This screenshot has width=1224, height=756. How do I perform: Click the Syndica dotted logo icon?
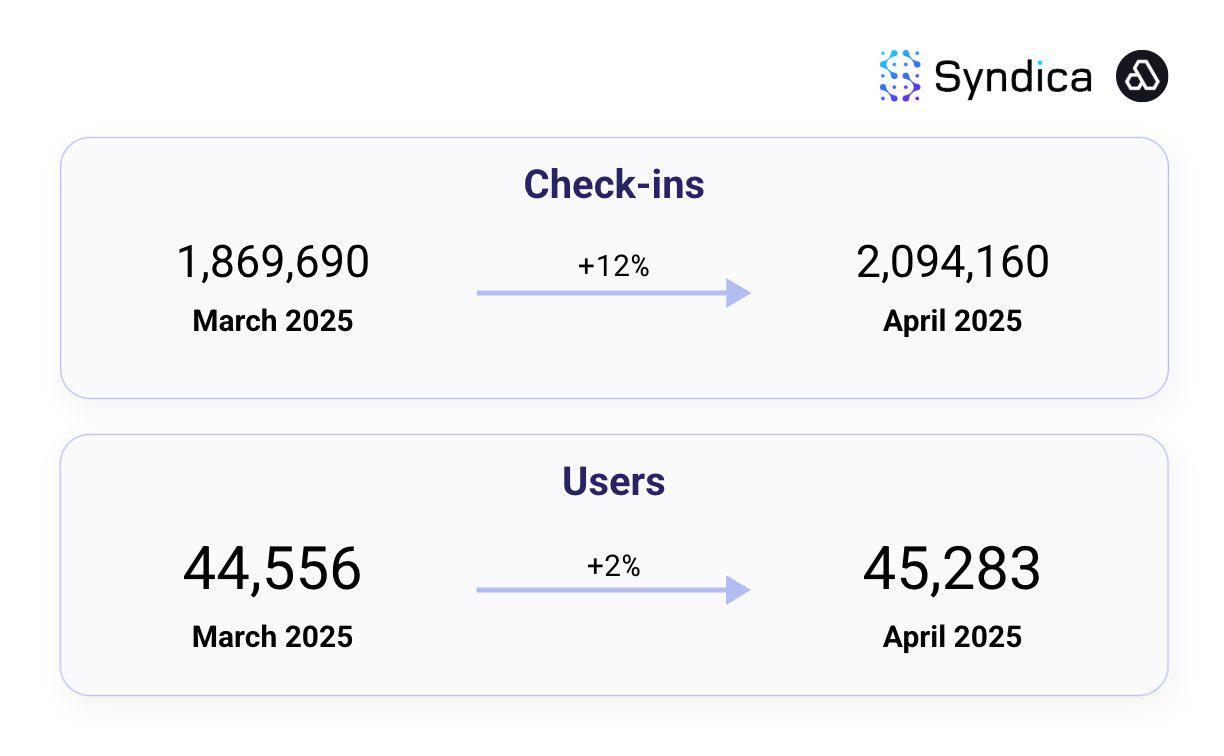pyautogui.click(x=899, y=76)
